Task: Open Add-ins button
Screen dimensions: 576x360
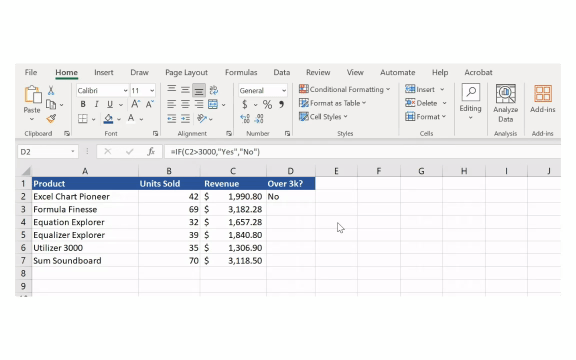Action: click(x=543, y=99)
